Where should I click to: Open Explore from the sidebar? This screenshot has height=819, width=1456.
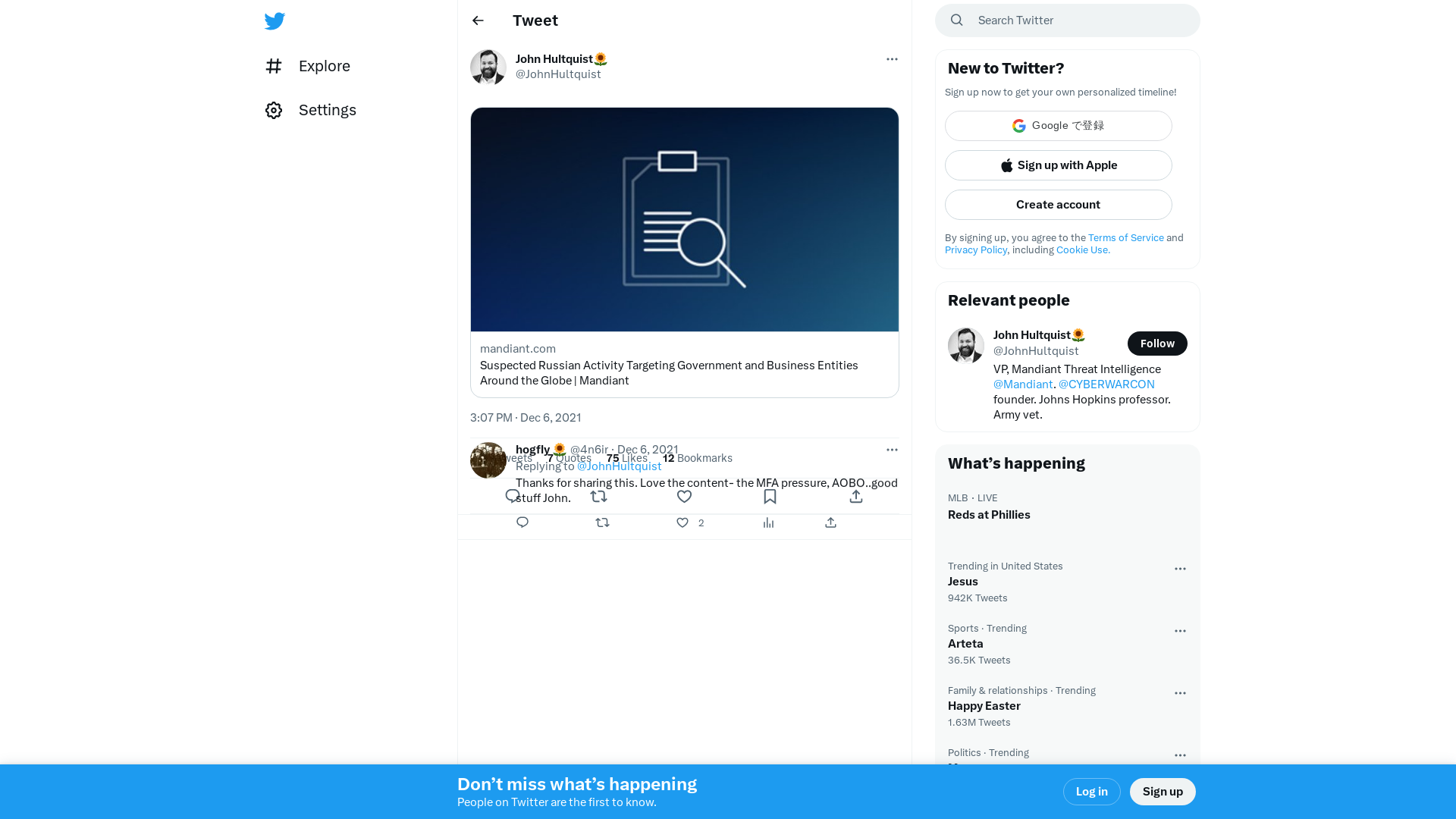[308, 66]
